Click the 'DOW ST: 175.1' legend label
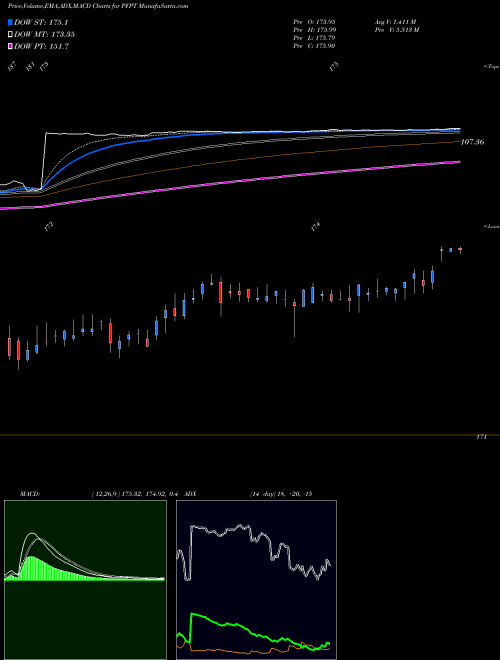Viewport: 500px width, 660px height. (41, 22)
